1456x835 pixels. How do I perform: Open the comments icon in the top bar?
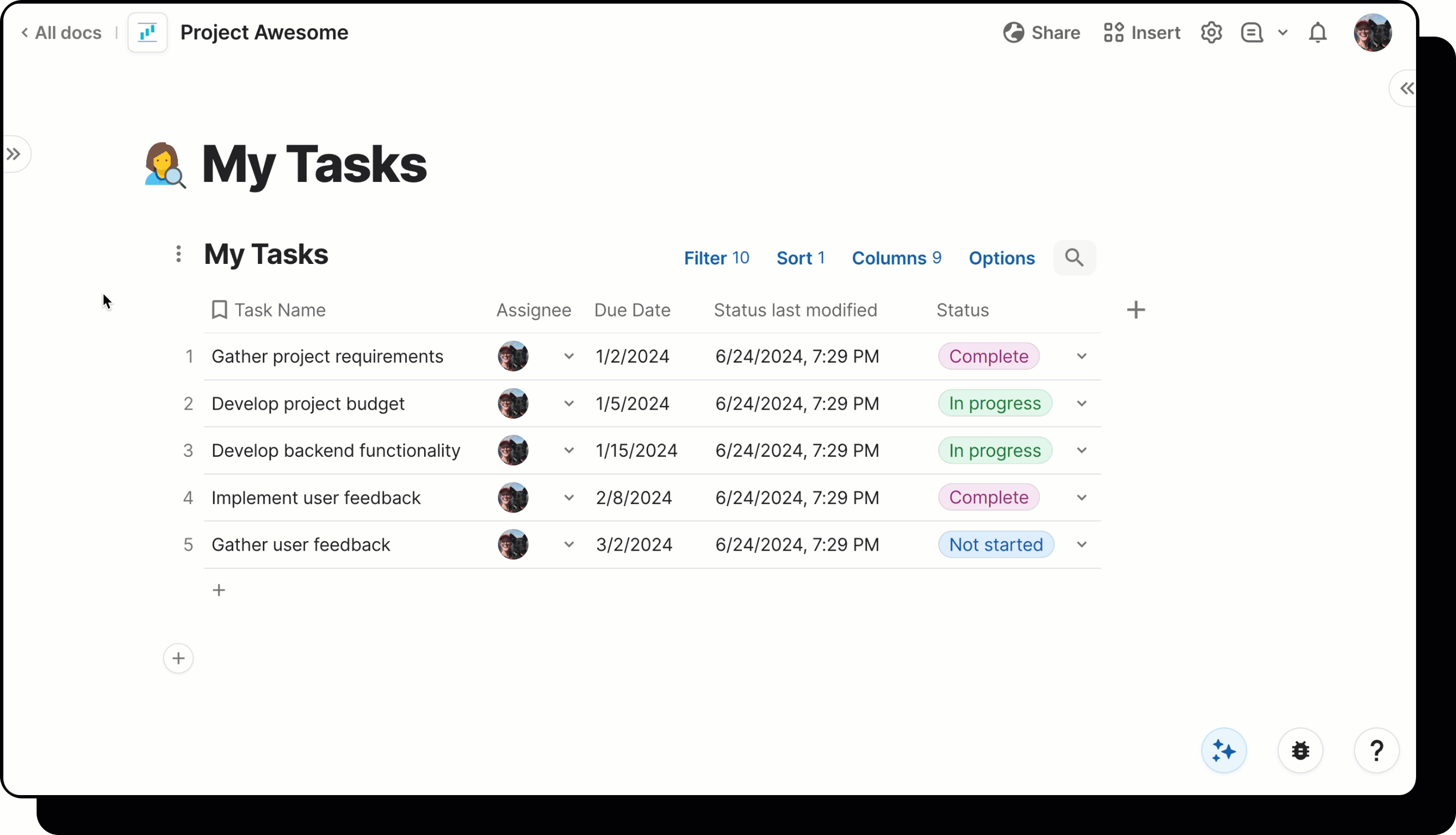pos(1251,33)
